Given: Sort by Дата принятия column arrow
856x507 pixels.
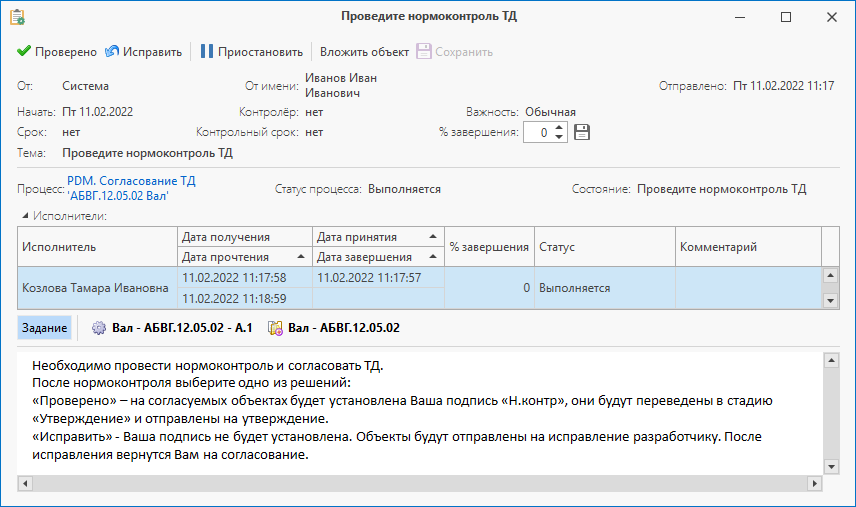Looking at the screenshot, I should tap(433, 236).
